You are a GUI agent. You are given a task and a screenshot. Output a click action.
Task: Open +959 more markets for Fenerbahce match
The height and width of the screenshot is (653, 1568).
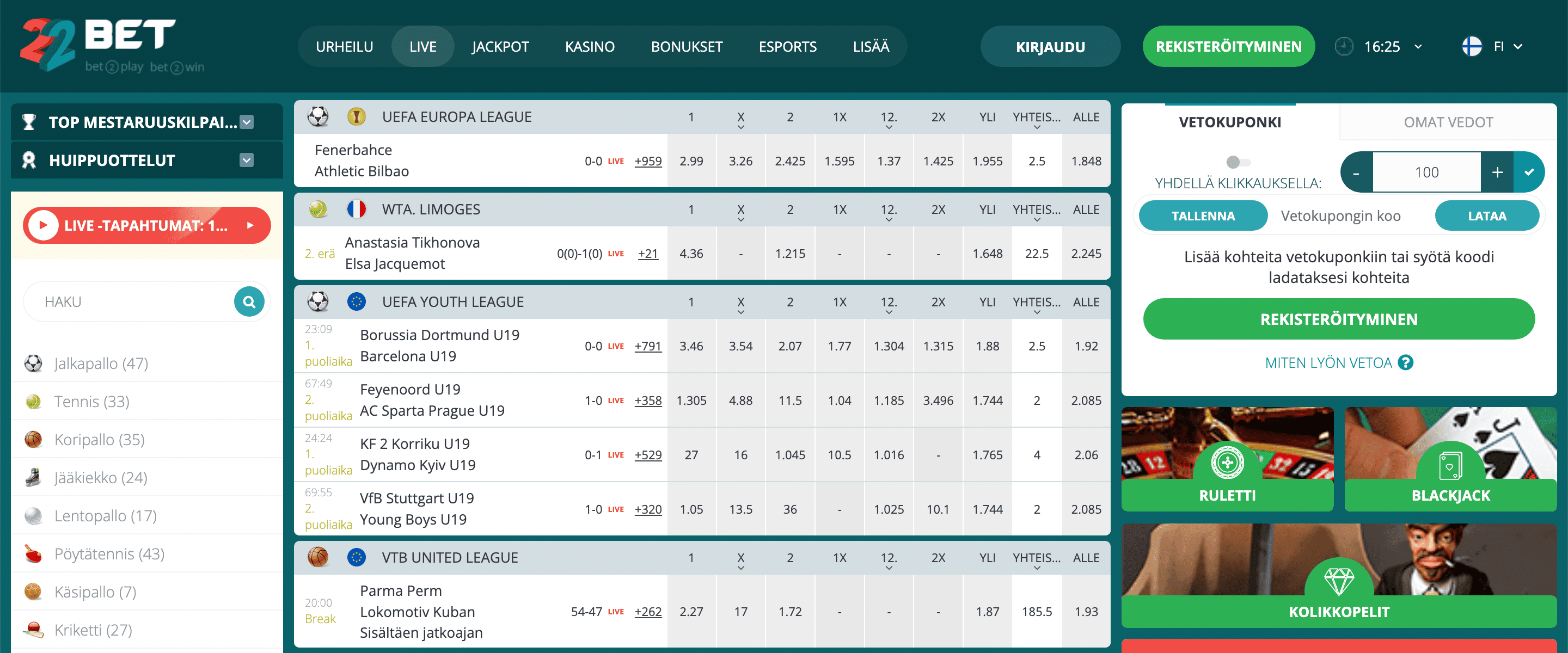pyautogui.click(x=648, y=161)
